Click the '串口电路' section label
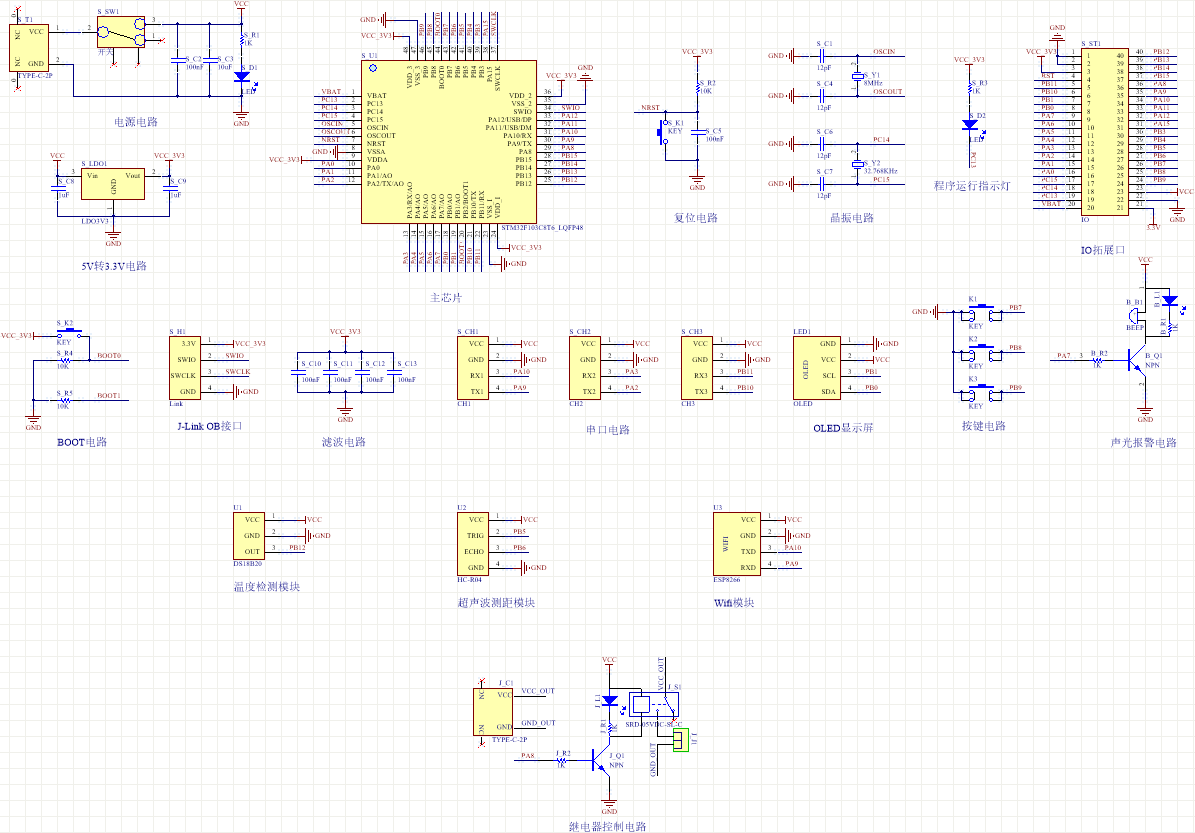The height and width of the screenshot is (833, 1195). tap(608, 430)
